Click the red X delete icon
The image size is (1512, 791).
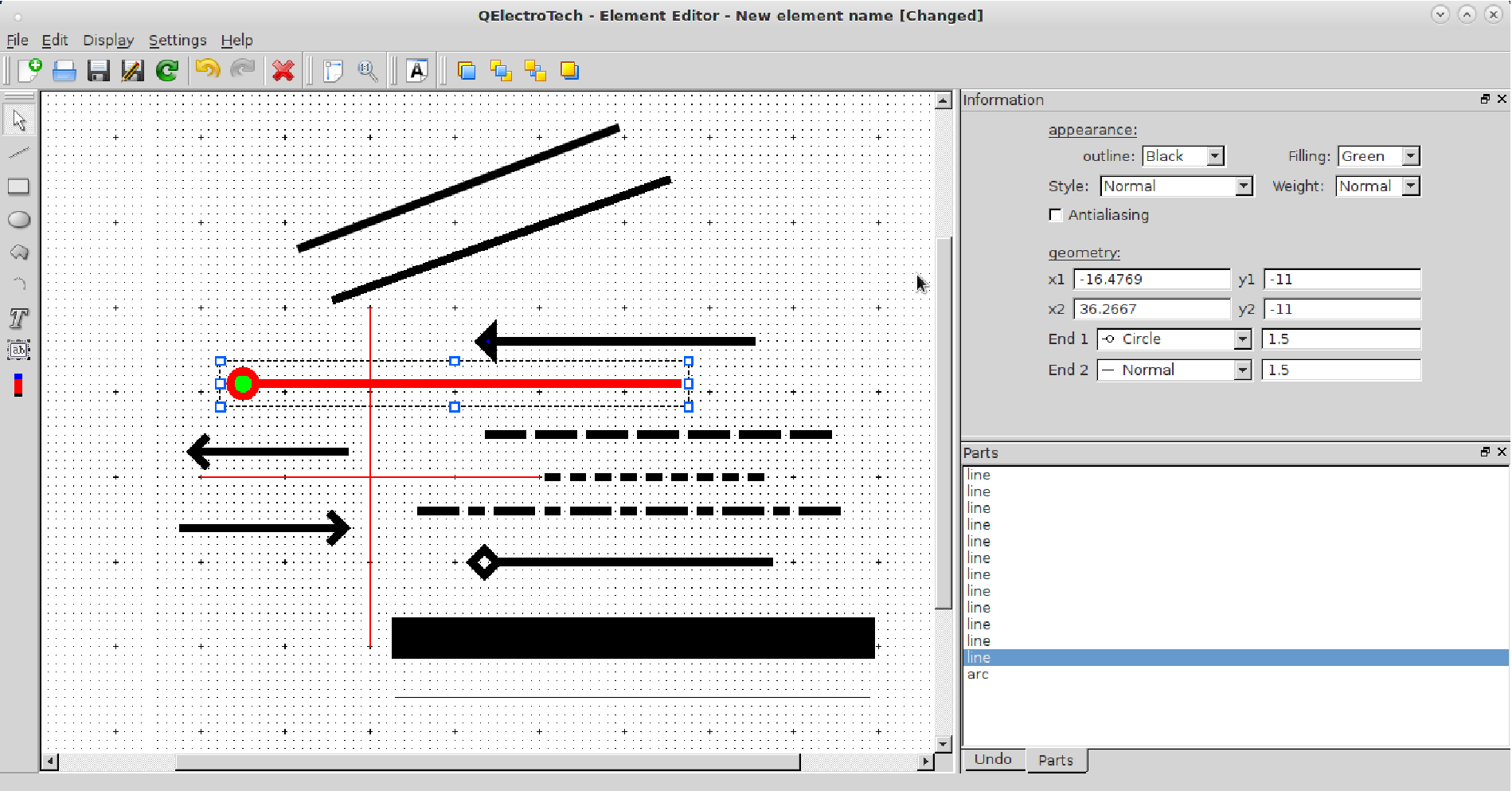coord(283,71)
